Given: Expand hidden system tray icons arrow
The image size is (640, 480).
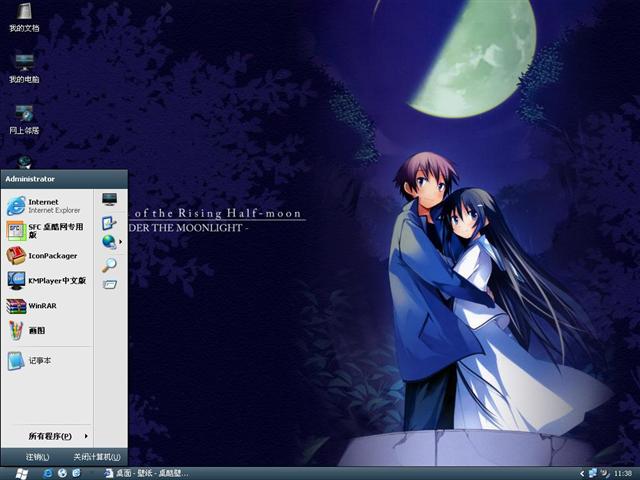Looking at the screenshot, I should pos(582,472).
